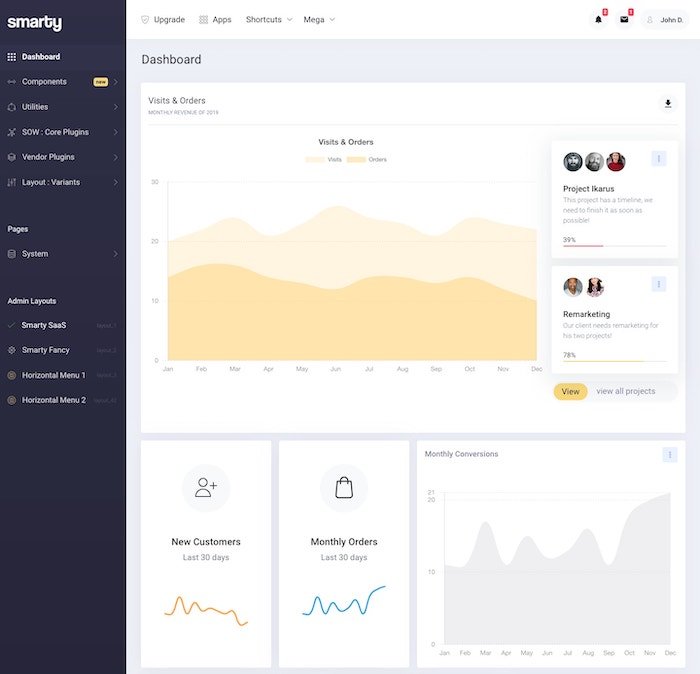Screen dimensions: 700x674
Task: Toggle Visits series in chart legend
Action: (325, 160)
